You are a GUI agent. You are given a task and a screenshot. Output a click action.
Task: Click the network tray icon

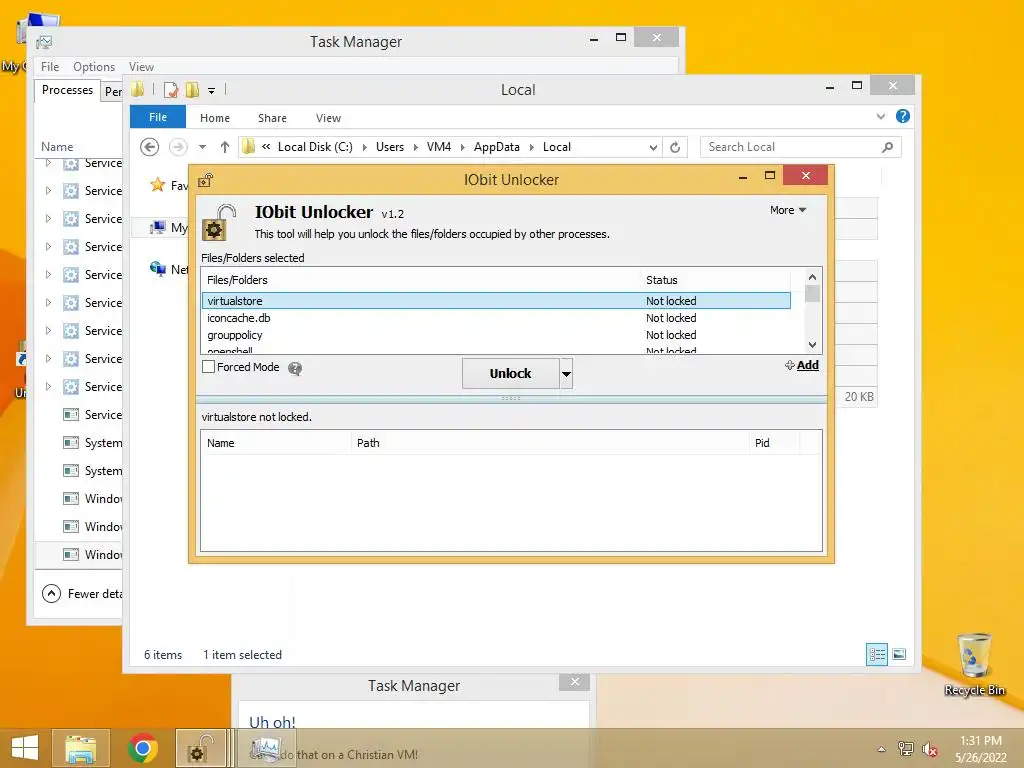905,749
